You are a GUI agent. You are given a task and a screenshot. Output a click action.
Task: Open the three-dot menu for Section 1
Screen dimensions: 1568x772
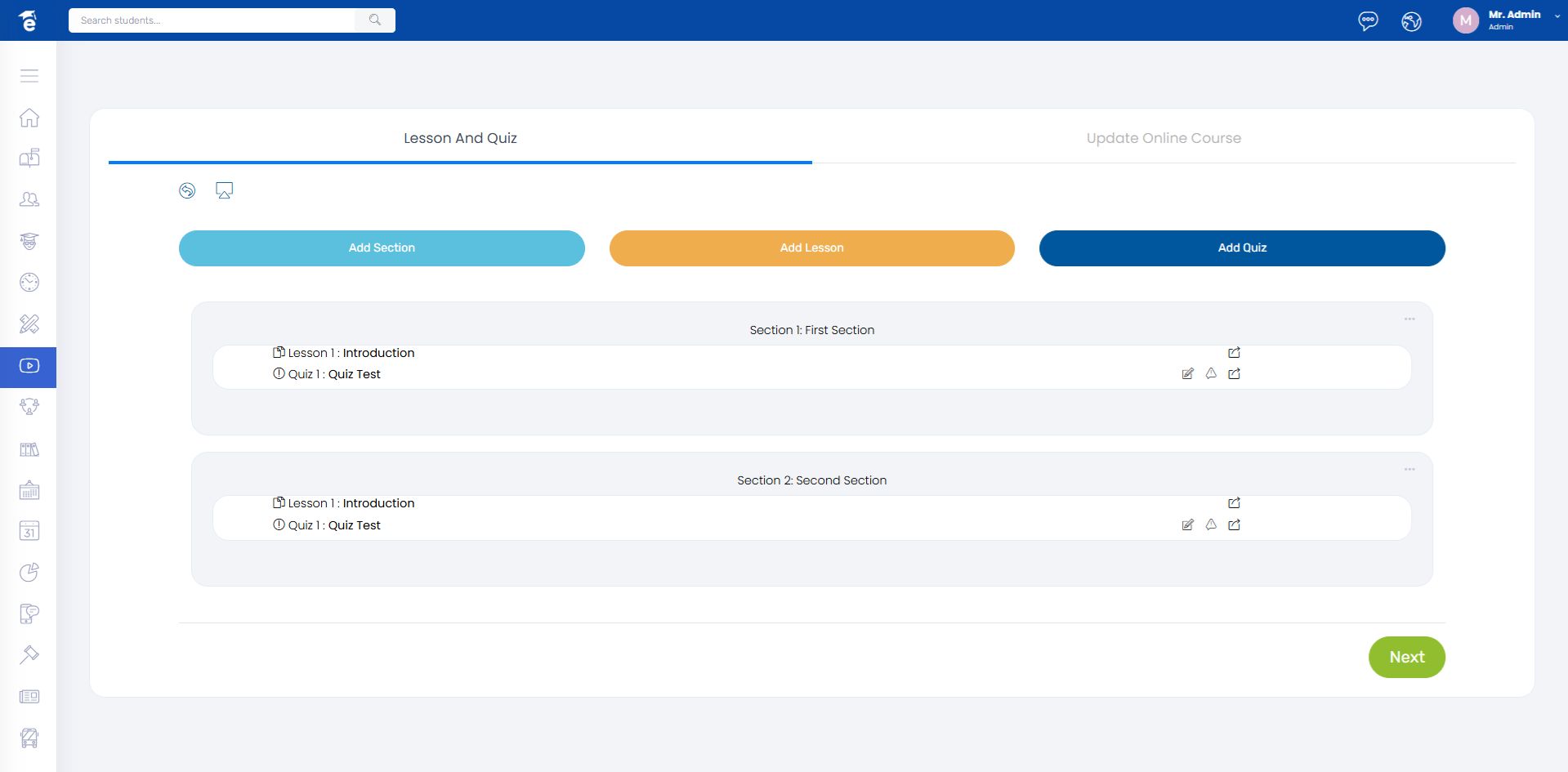tap(1409, 319)
